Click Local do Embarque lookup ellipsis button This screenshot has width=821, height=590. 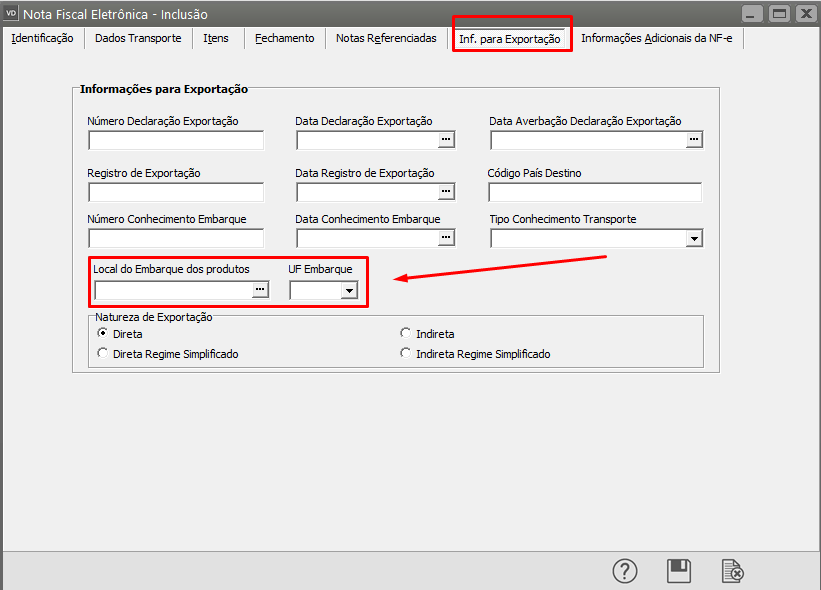click(260, 290)
